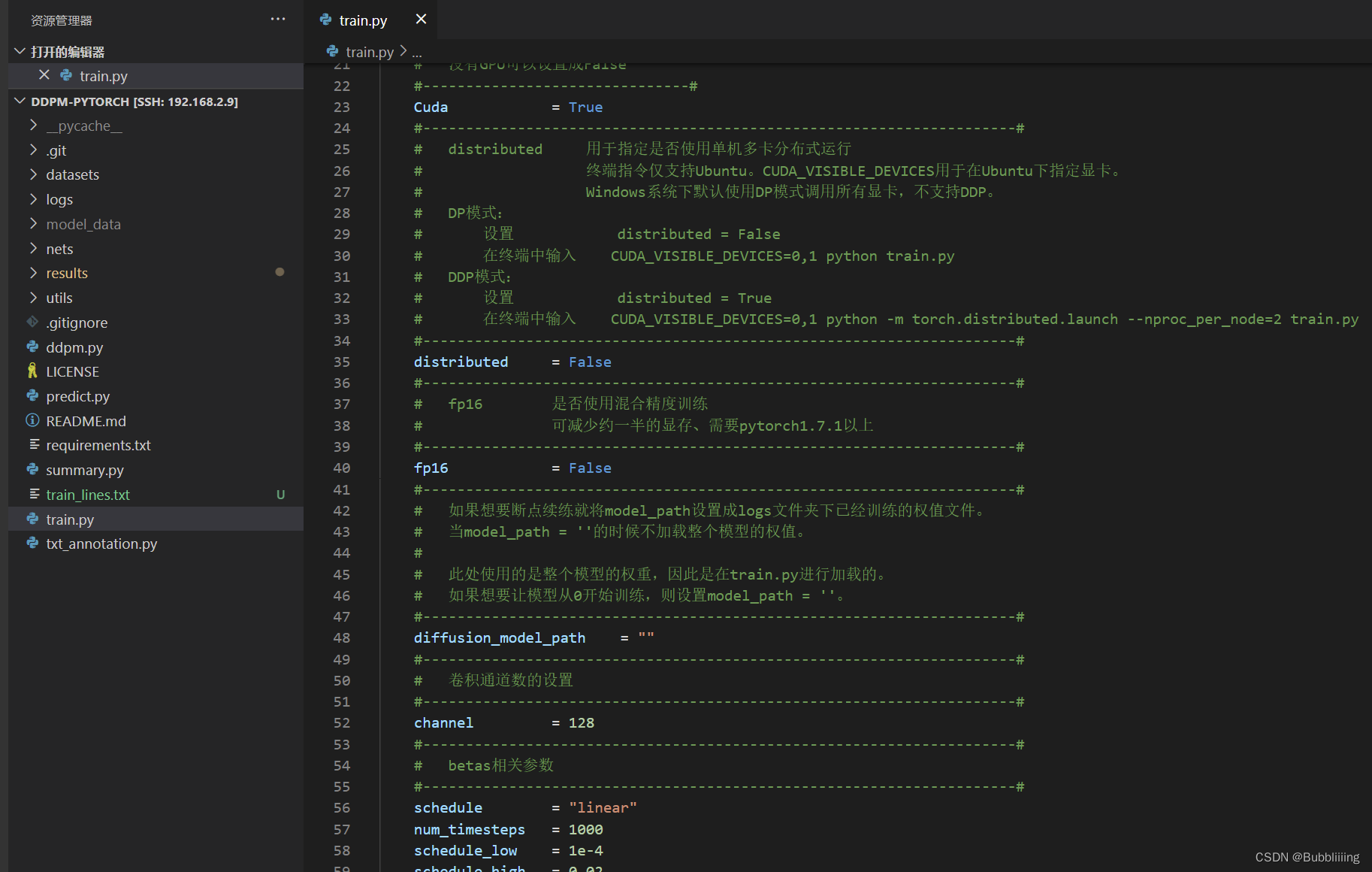Viewport: 1372px width, 872px height.
Task: Click False value on fp16 line
Action: (x=590, y=468)
